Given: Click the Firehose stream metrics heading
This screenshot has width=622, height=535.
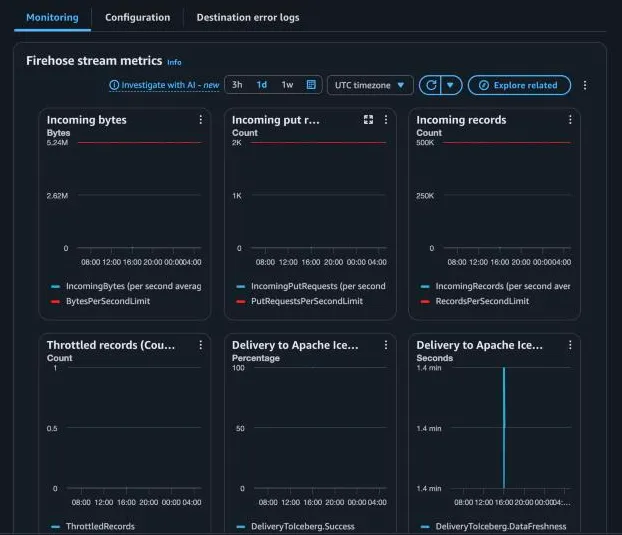Looking at the screenshot, I should click(x=94, y=61).
